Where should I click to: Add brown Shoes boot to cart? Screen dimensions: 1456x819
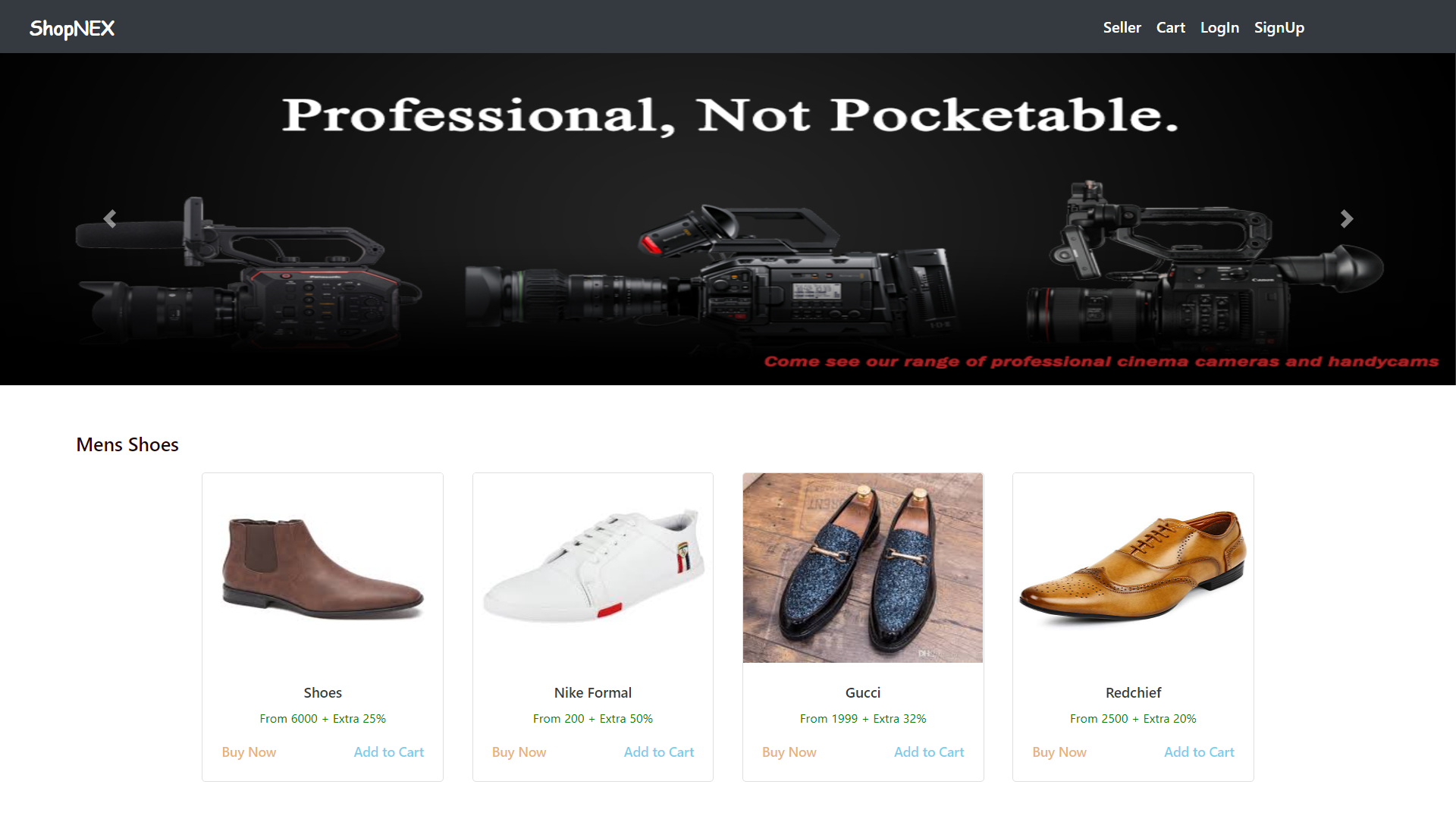point(388,752)
